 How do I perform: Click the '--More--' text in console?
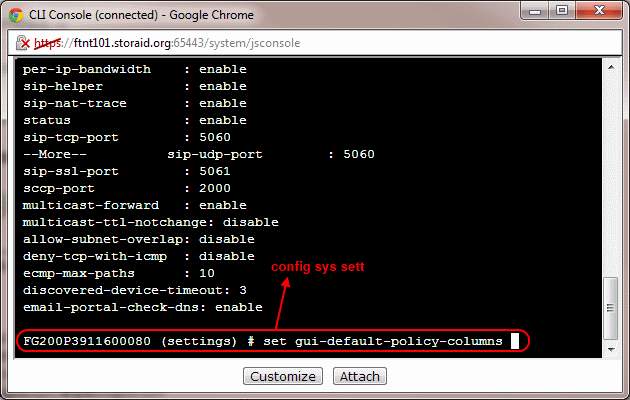pos(55,154)
